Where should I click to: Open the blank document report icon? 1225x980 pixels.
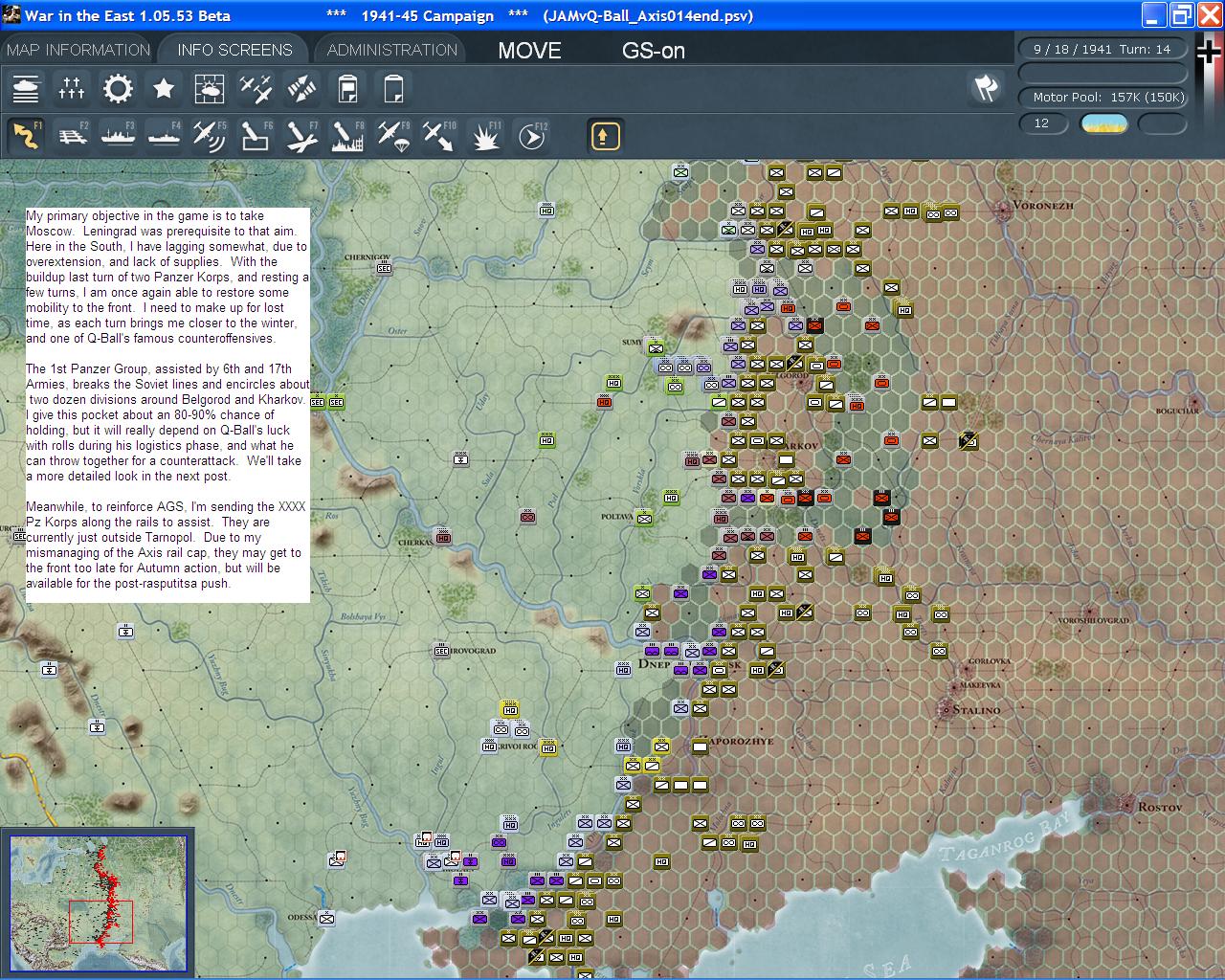pos(393,89)
